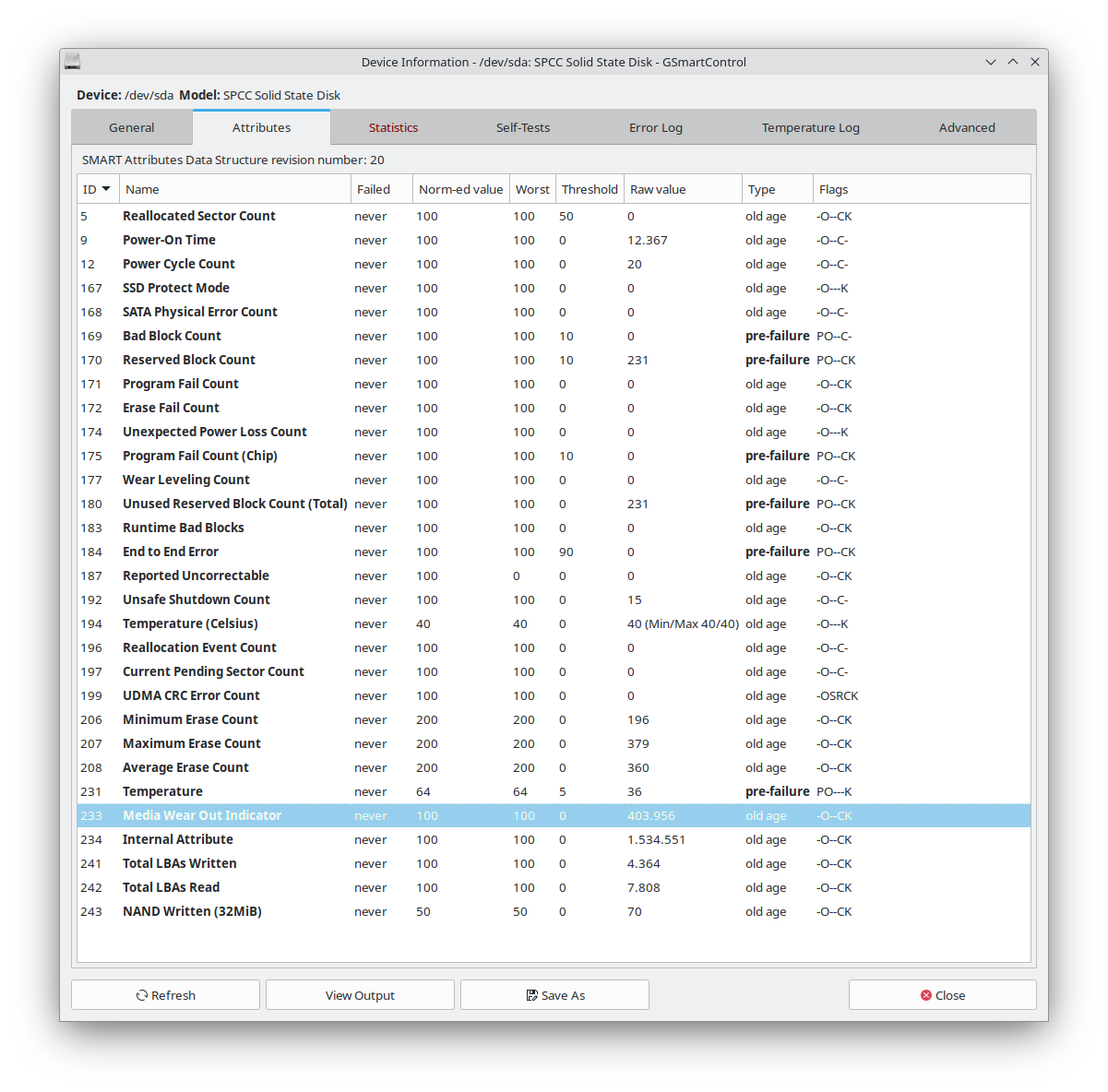Viewport: 1108px width, 1092px height.
Task: Open View Output
Action: coord(360,995)
